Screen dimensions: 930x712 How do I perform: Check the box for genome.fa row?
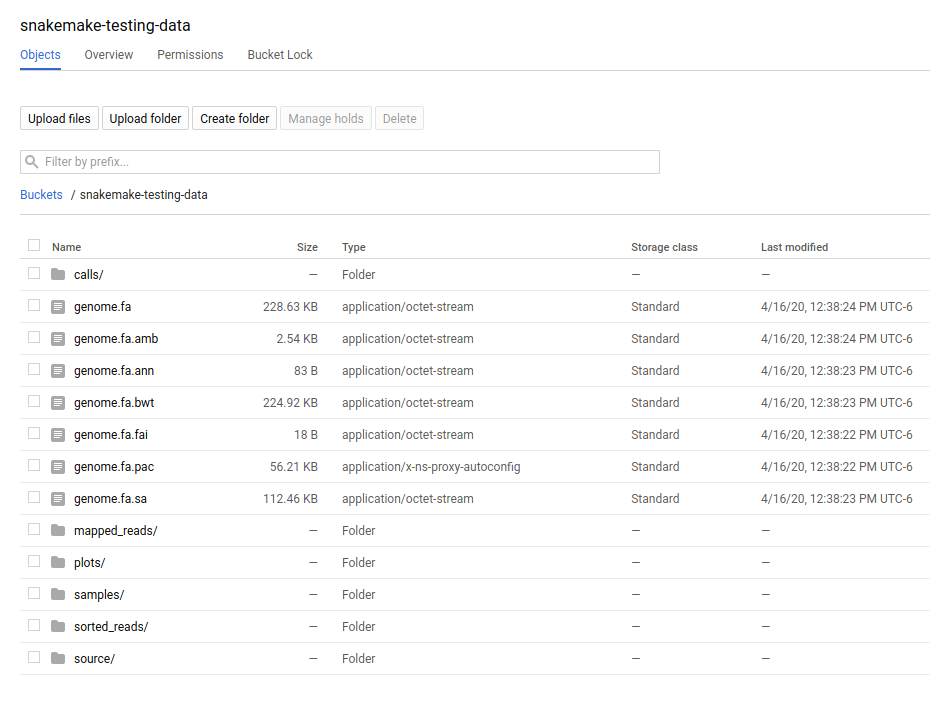point(34,306)
